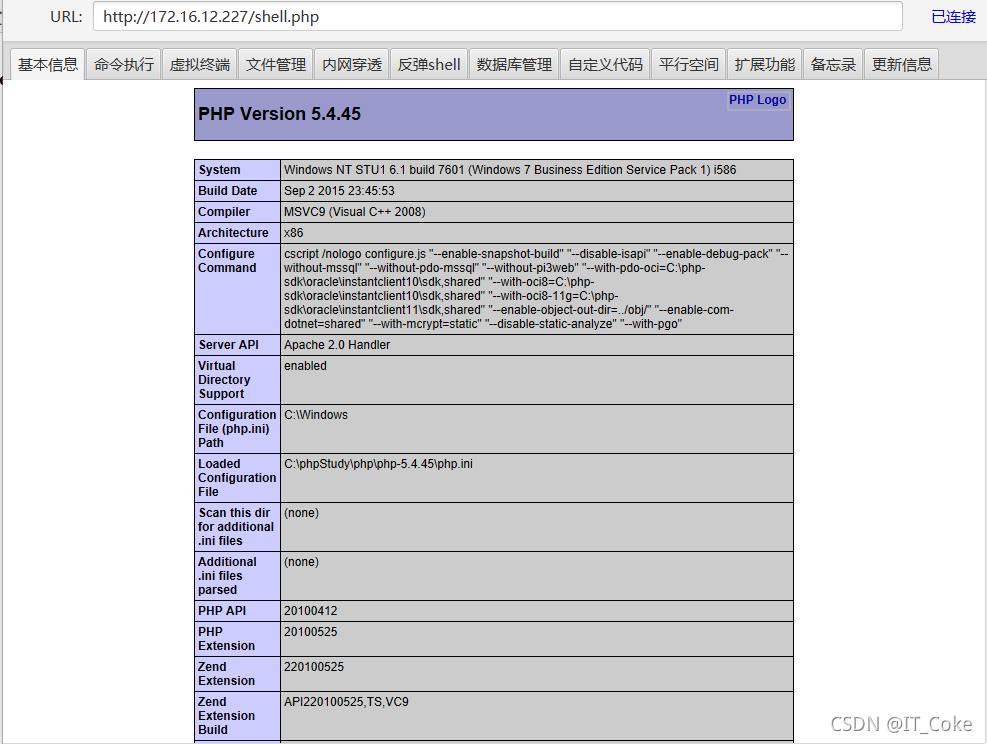The width and height of the screenshot is (987, 744).
Task: Click the PHP Logo image link
Action: click(x=757, y=100)
